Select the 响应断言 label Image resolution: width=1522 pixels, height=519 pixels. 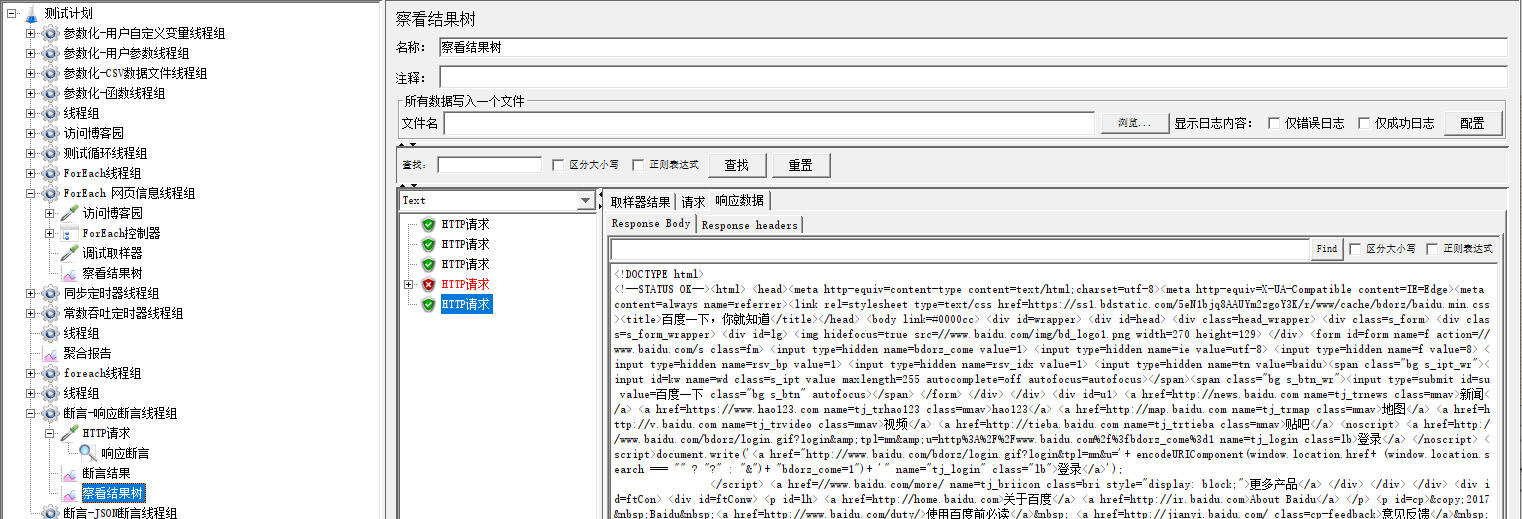coord(126,453)
